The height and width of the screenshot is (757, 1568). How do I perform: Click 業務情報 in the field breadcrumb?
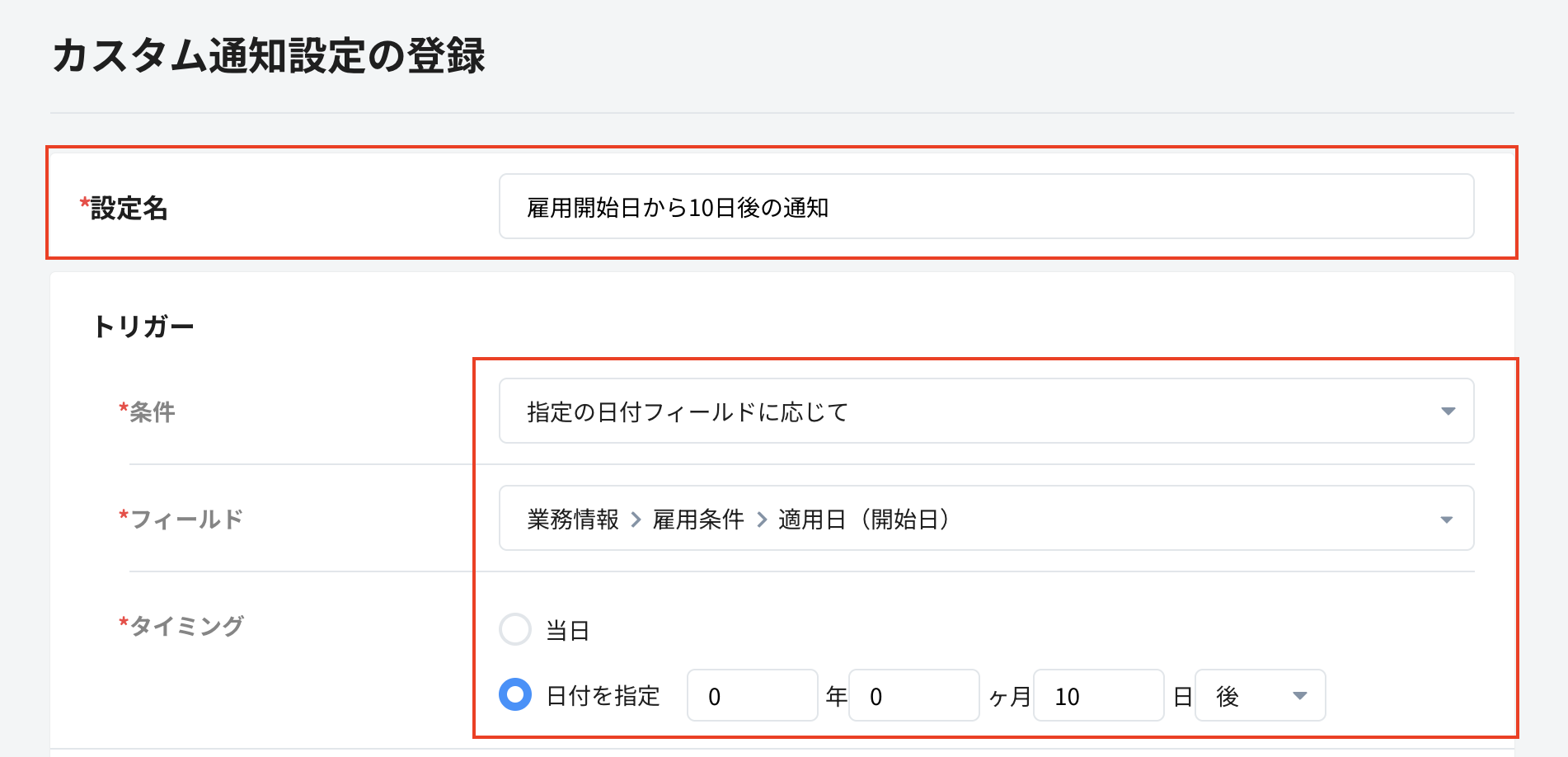click(x=573, y=520)
